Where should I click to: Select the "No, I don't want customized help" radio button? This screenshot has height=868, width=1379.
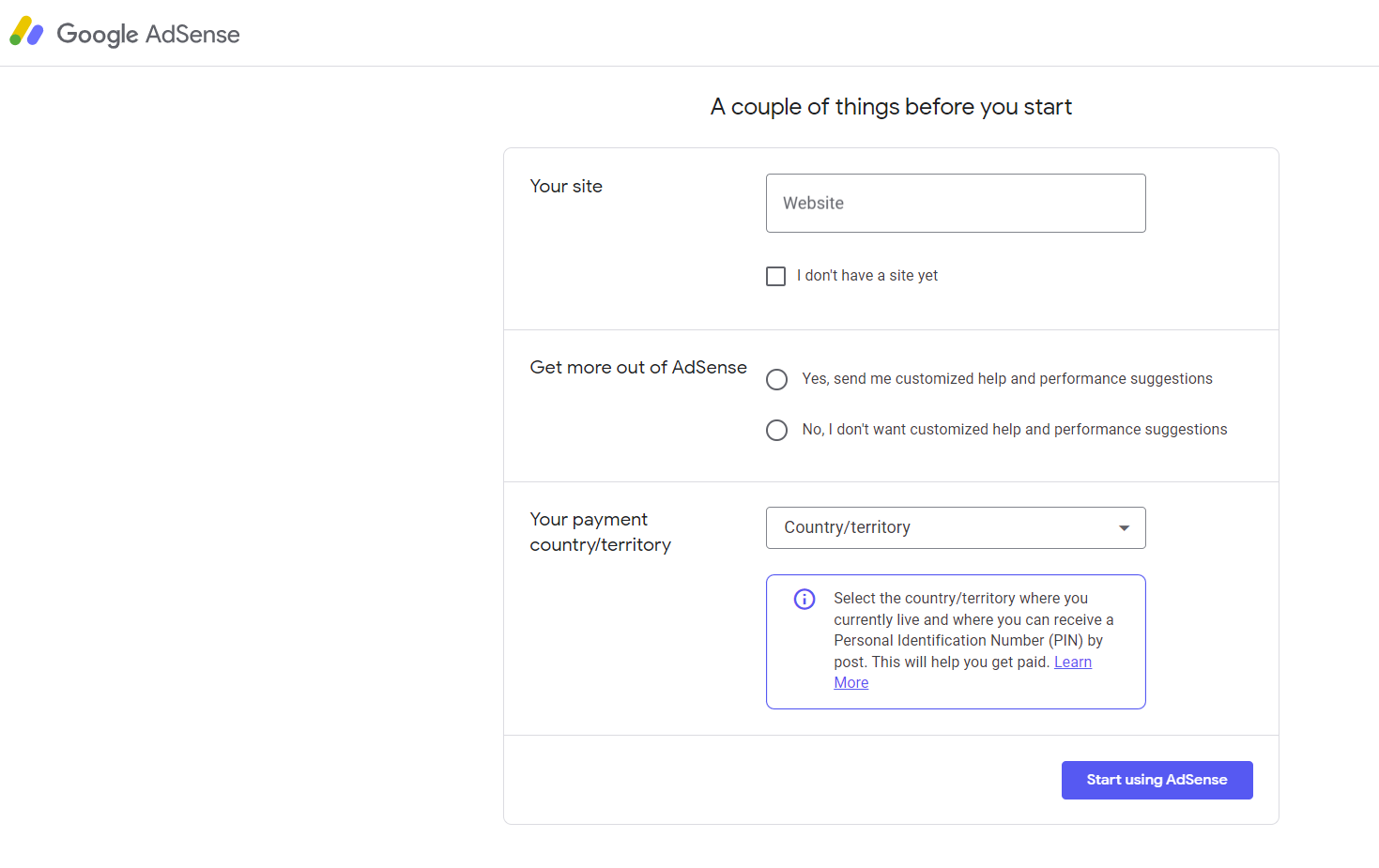click(x=776, y=430)
